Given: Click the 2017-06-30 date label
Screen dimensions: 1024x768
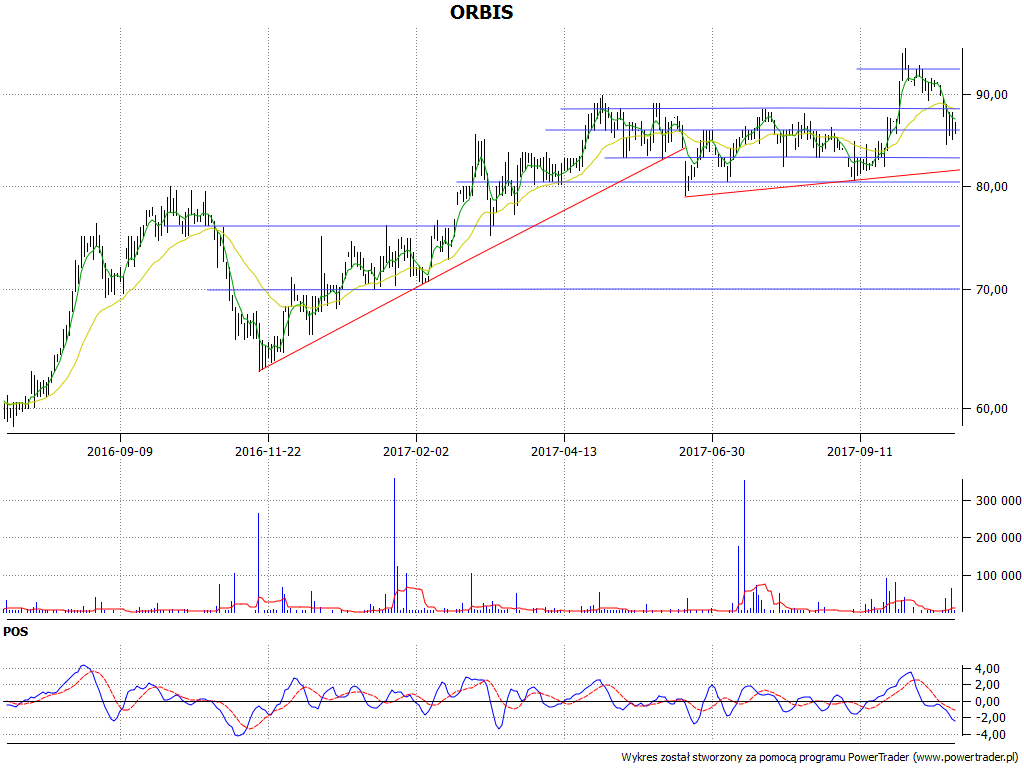Looking at the screenshot, I should (712, 451).
